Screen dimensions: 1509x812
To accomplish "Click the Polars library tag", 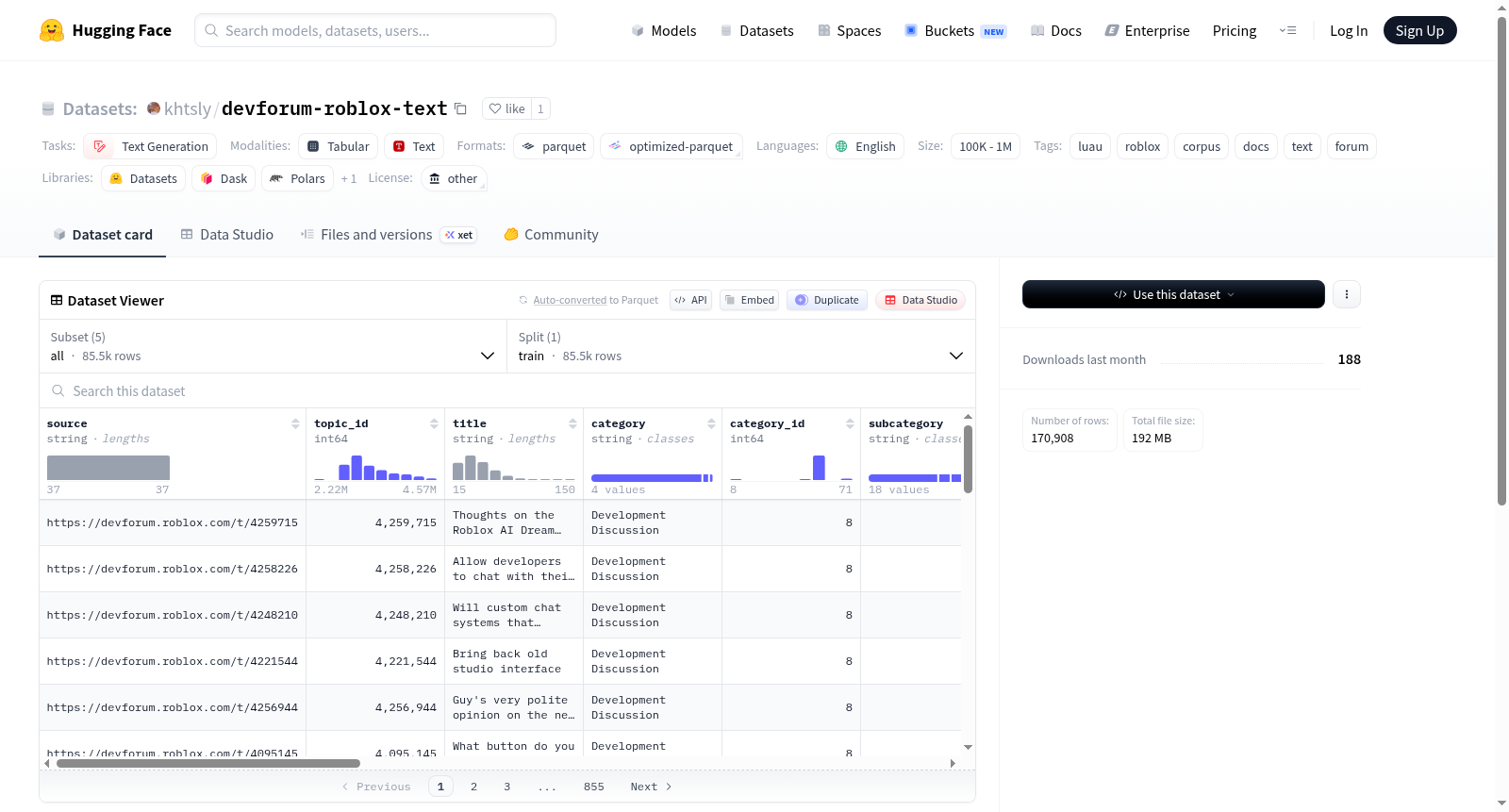I will [x=297, y=178].
